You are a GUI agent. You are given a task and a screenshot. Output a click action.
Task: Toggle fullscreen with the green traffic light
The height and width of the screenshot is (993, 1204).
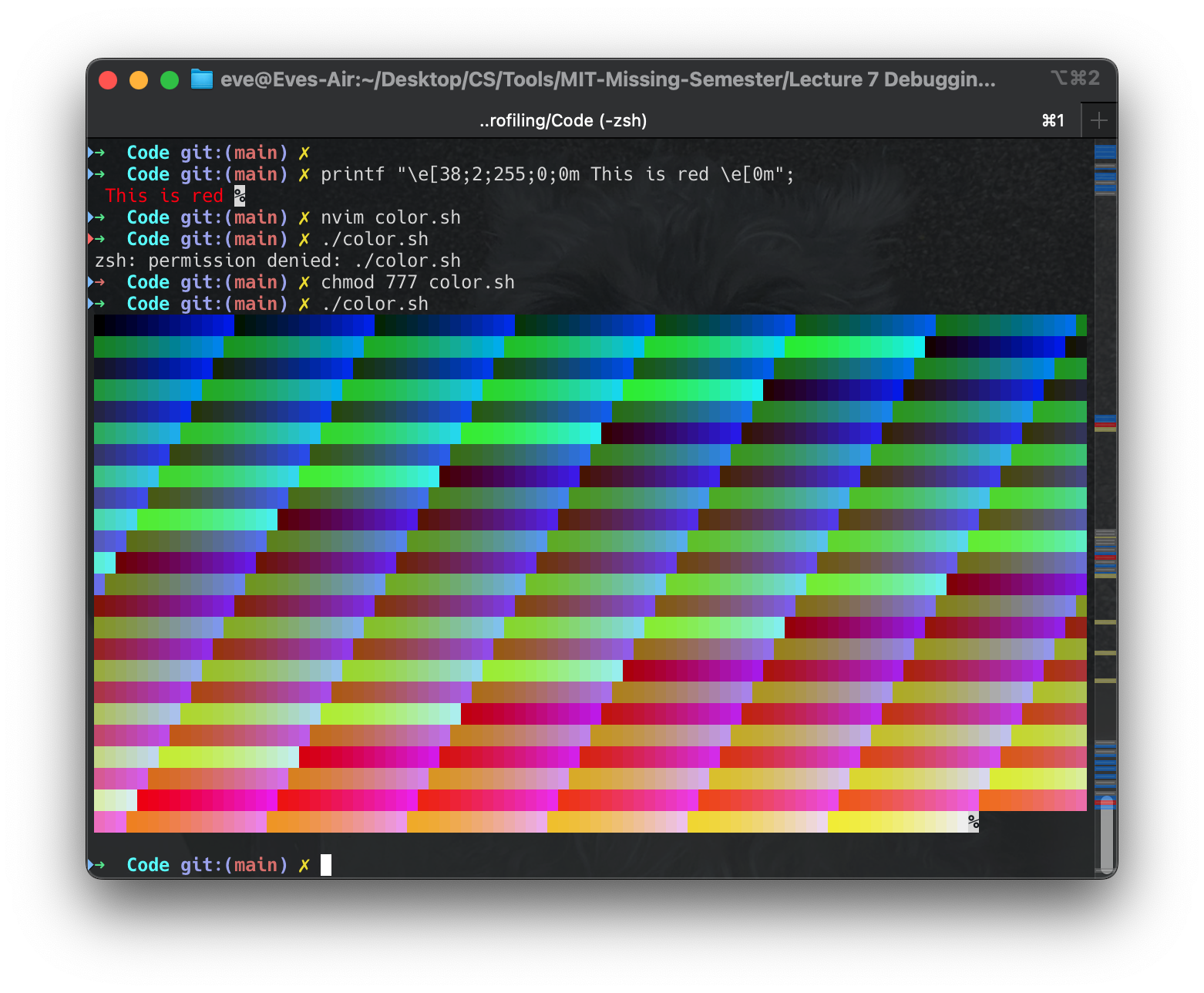point(169,79)
